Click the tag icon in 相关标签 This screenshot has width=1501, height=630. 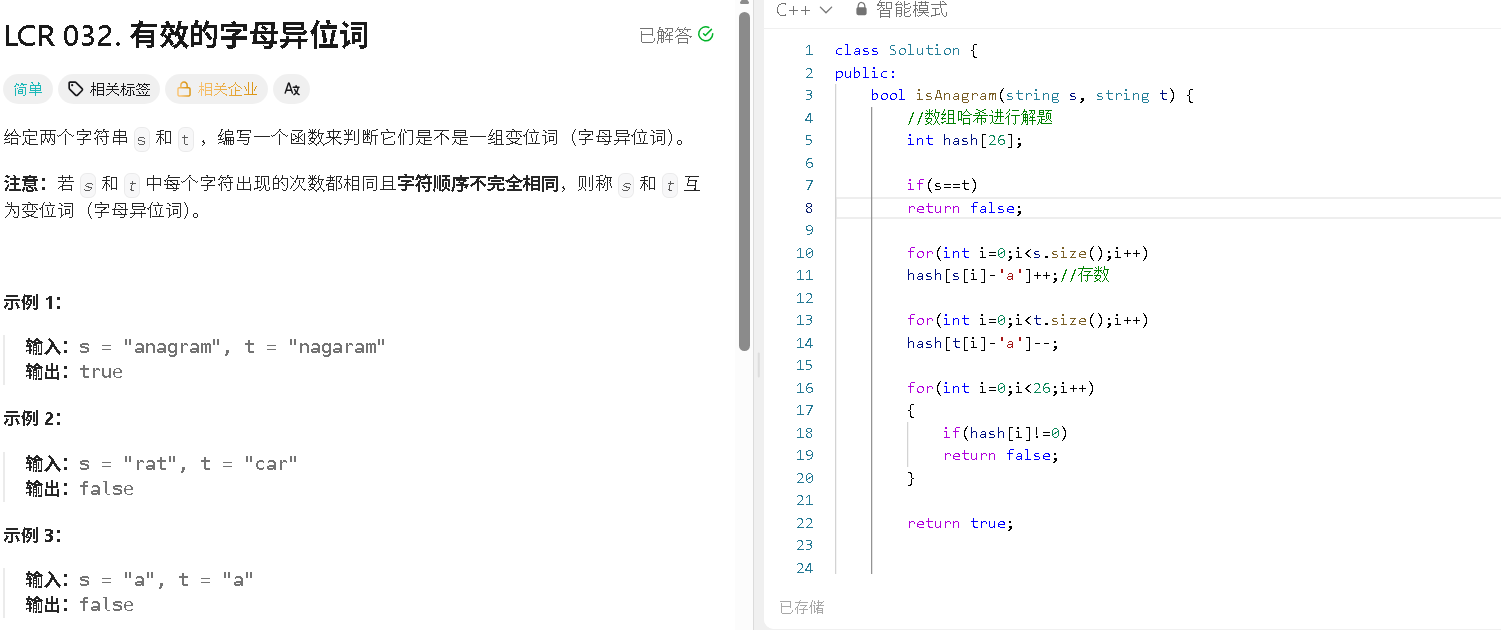click(x=75, y=89)
